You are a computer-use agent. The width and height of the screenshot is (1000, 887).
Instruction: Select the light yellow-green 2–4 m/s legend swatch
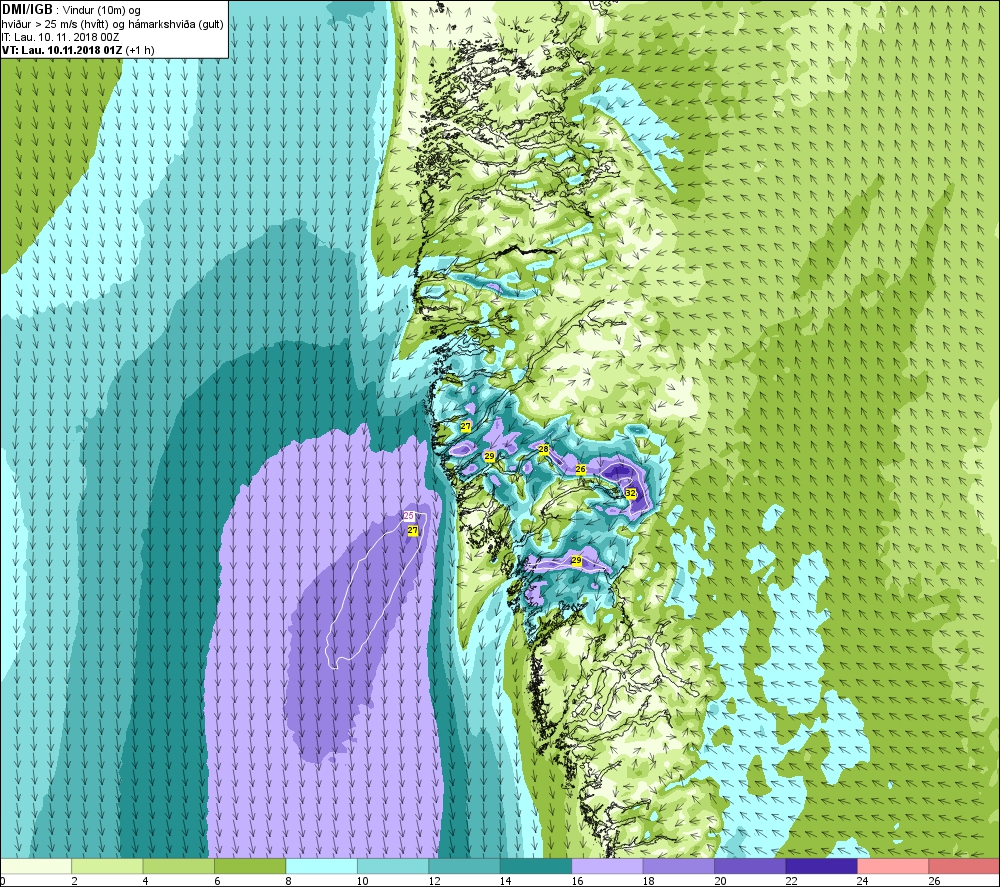[x=107, y=866]
